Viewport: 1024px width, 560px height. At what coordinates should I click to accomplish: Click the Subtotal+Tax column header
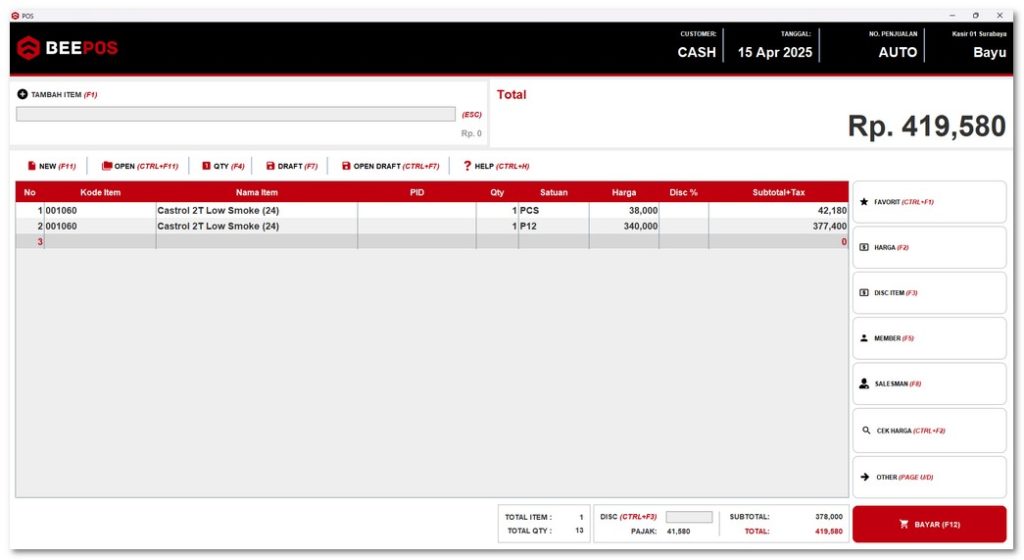[778, 192]
